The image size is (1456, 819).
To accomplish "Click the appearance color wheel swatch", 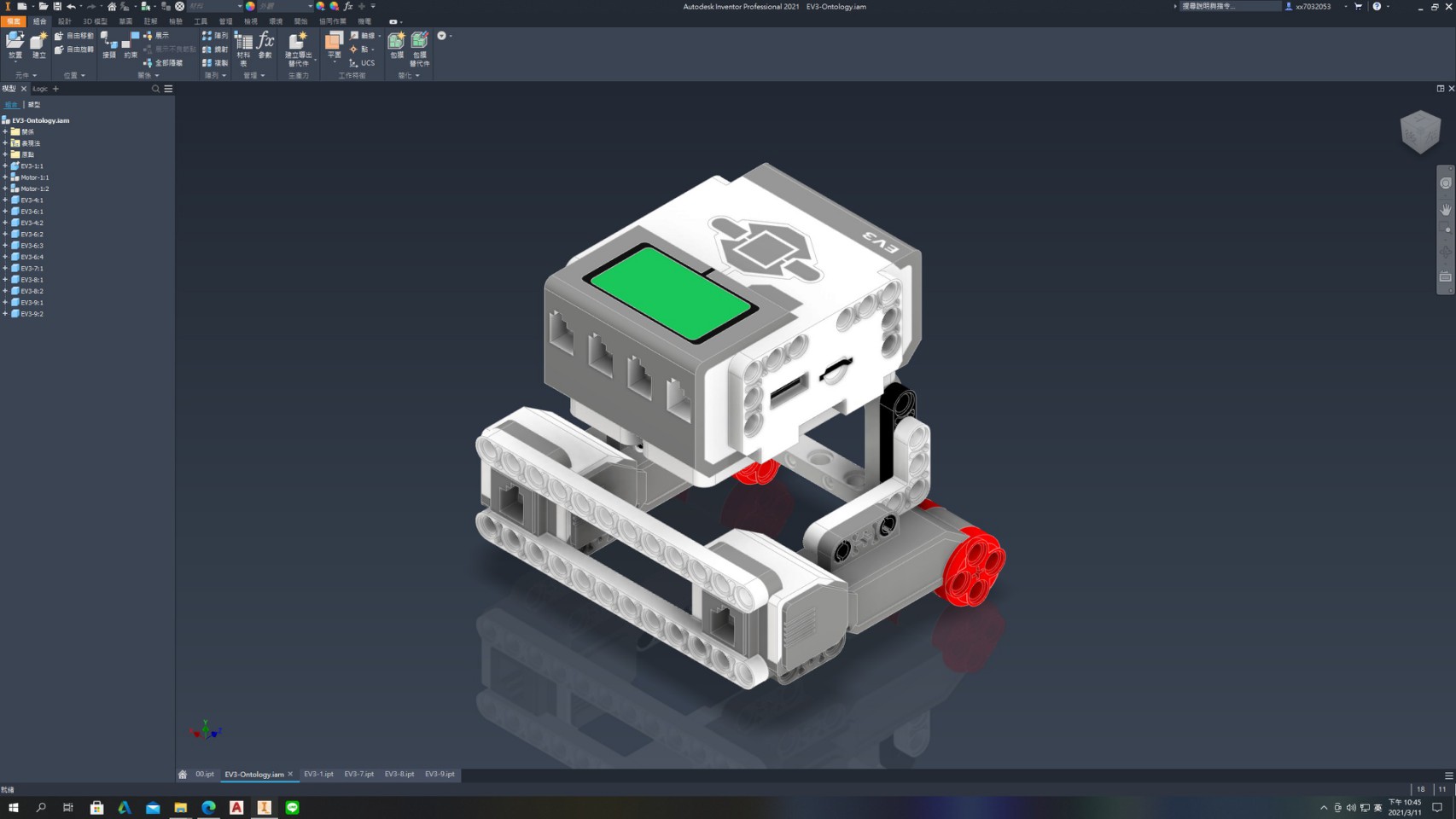I will pos(250,6).
